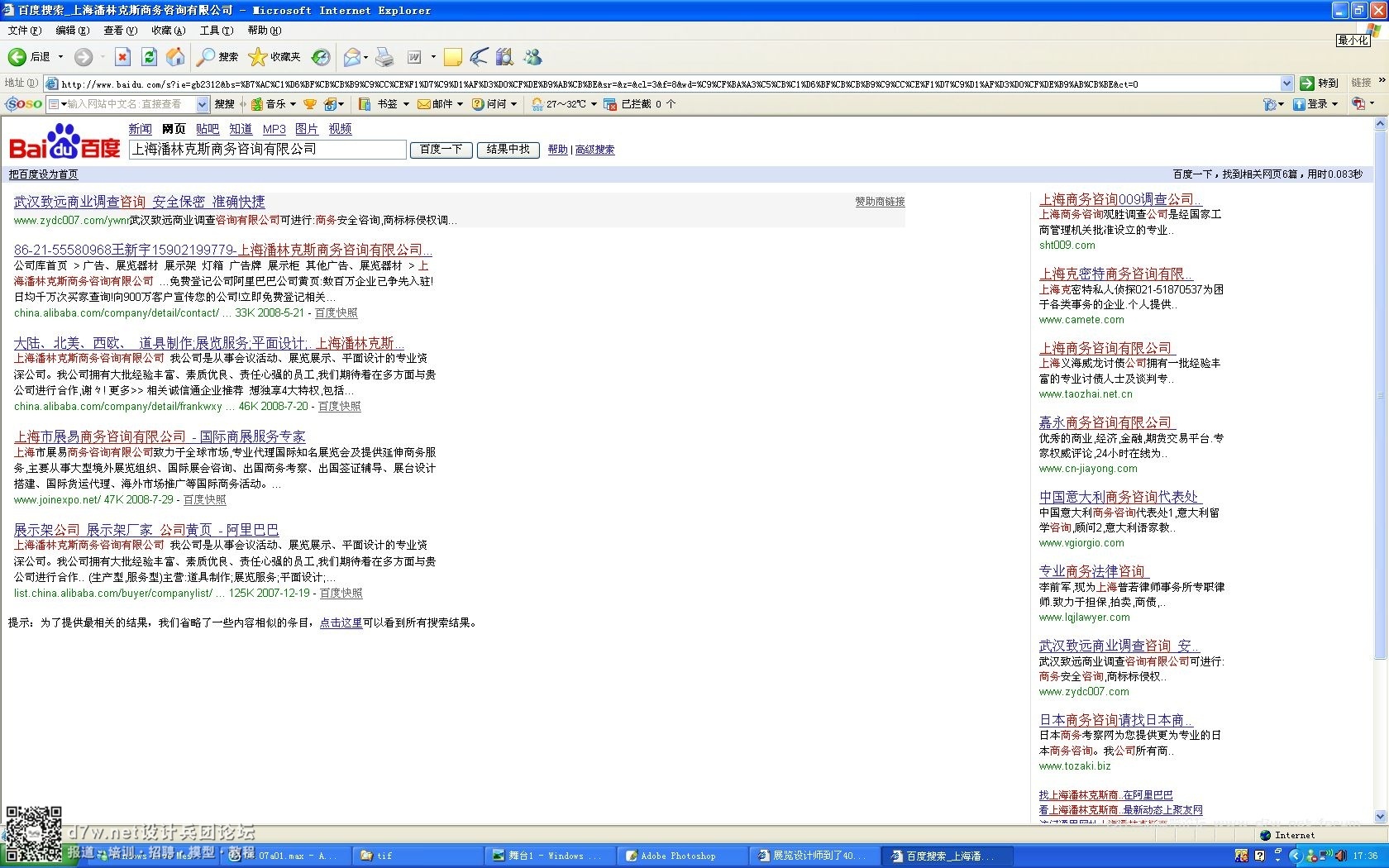Open the Mail icon dropdown arrow
The height and width of the screenshot is (868, 1389).
[x=365, y=57]
